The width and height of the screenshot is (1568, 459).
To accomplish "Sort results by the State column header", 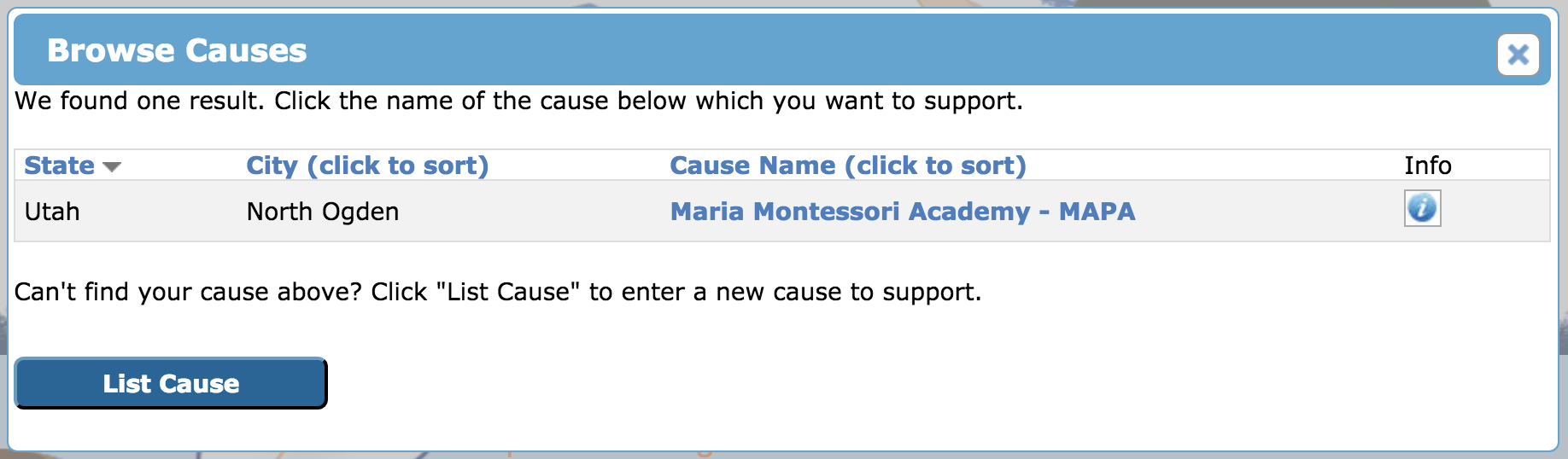I will (59, 166).
